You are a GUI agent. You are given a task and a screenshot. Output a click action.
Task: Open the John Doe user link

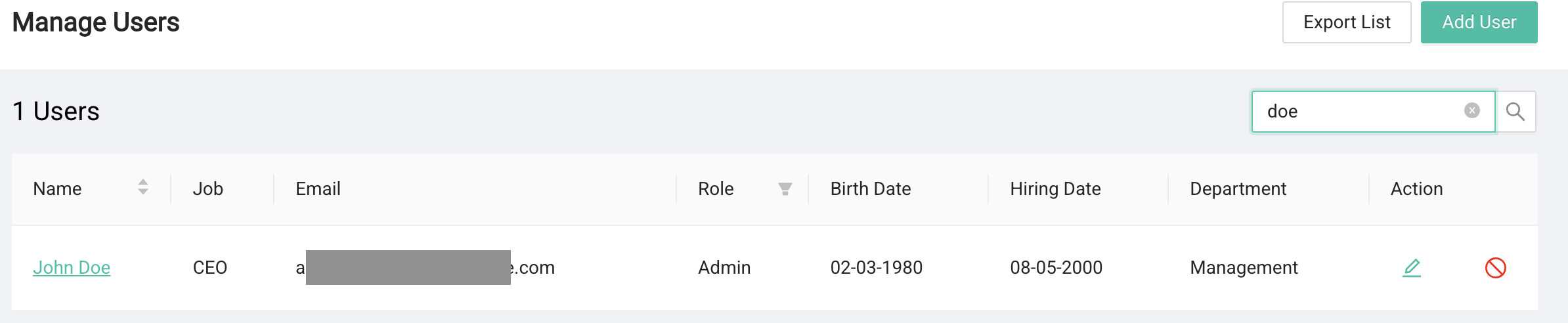[x=72, y=267]
